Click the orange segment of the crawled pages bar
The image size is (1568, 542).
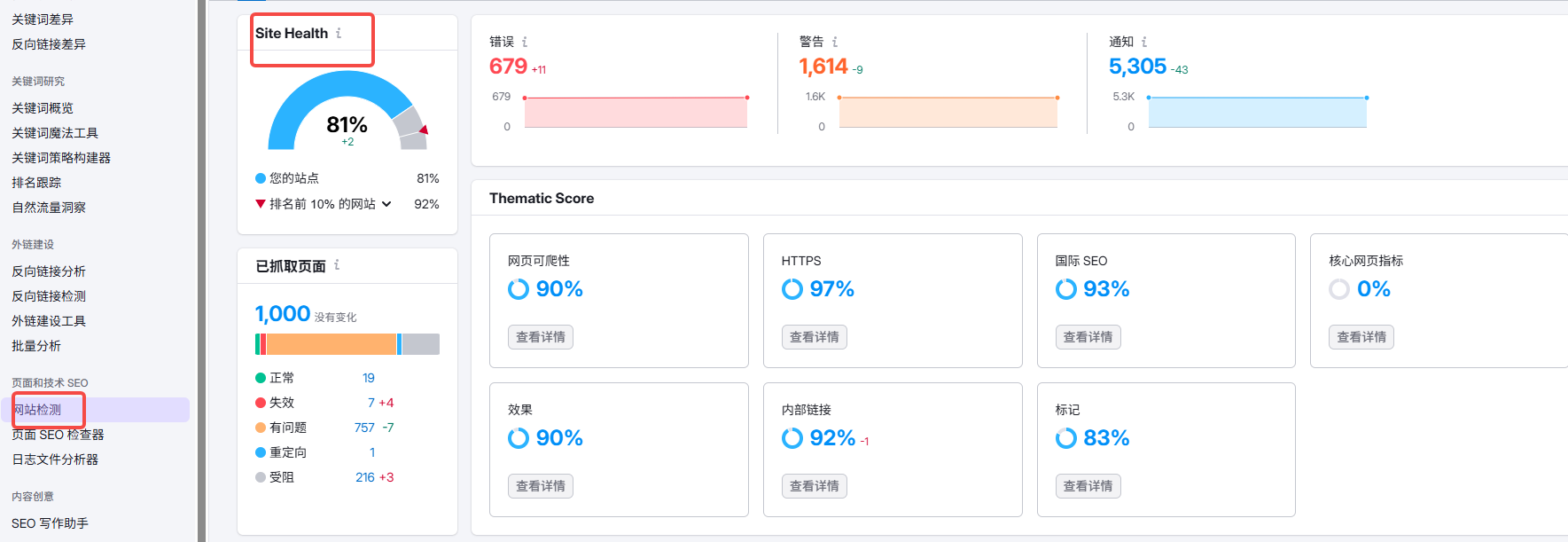pos(331,344)
